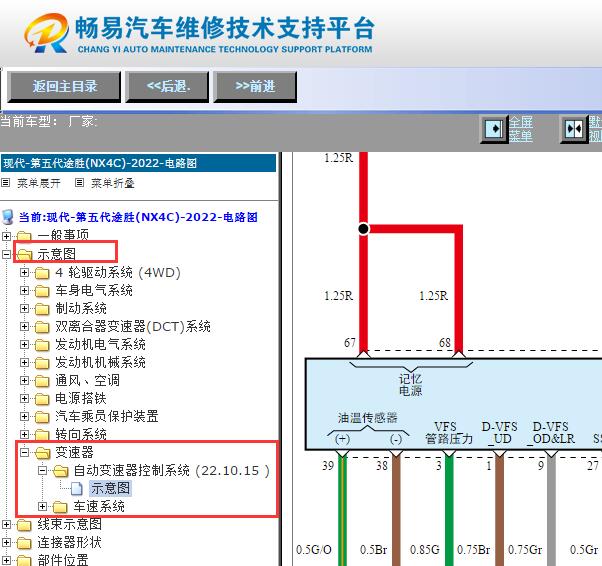Click the open folder icon of 自动变速器控制系统
Screen dimensions: 602x566
61,471
